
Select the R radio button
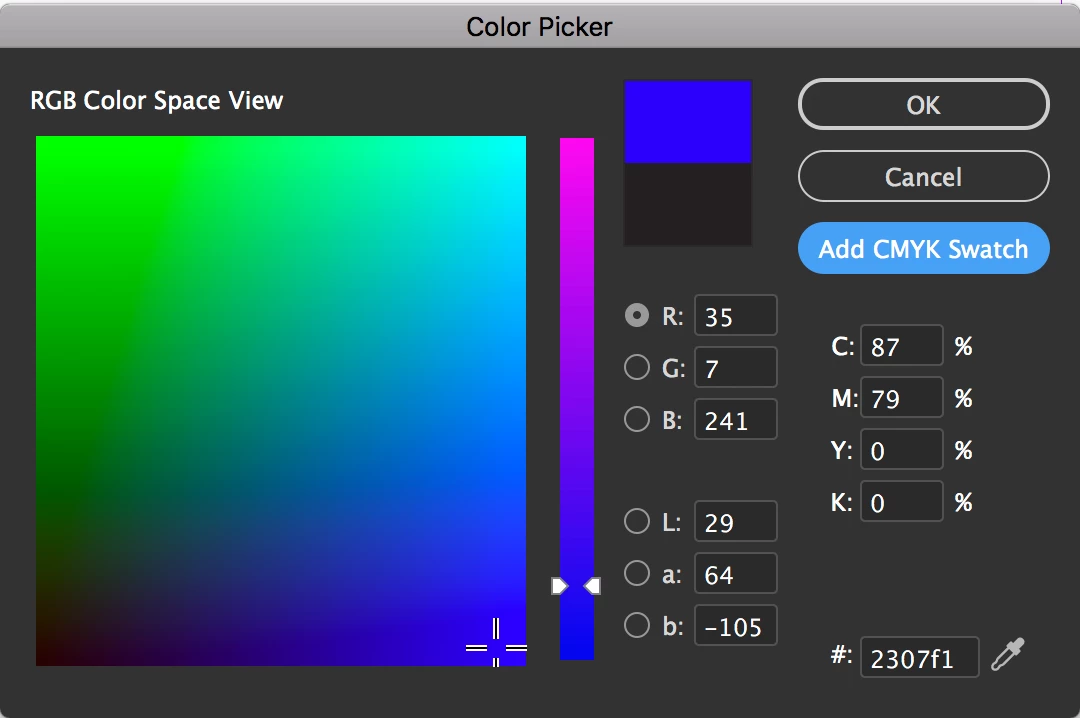click(x=636, y=316)
